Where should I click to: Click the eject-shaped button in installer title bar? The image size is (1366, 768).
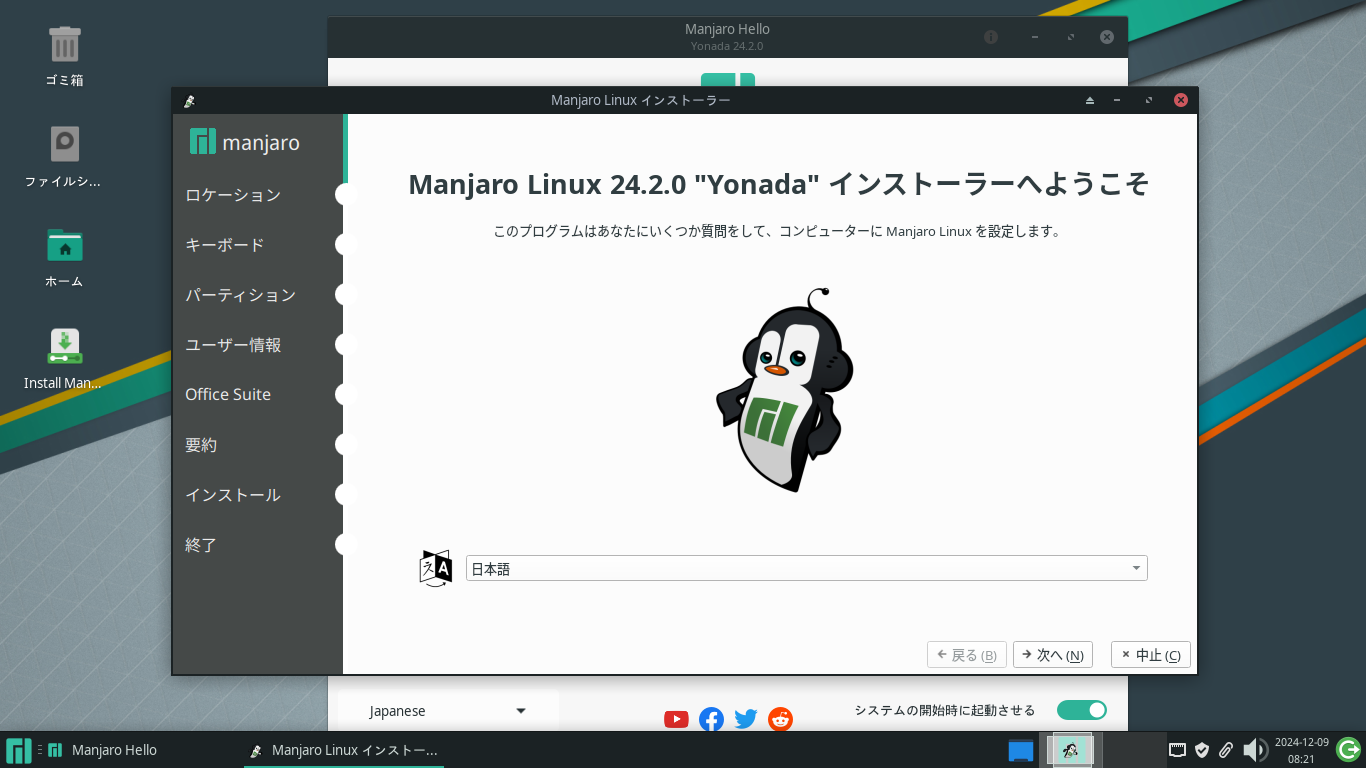coord(1090,100)
